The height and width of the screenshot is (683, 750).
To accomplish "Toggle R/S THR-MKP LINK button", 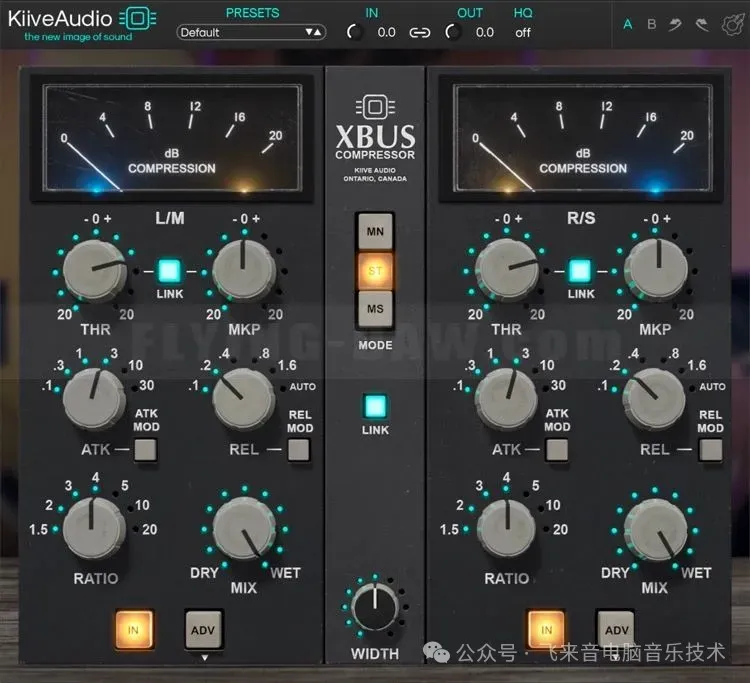I will [x=580, y=271].
